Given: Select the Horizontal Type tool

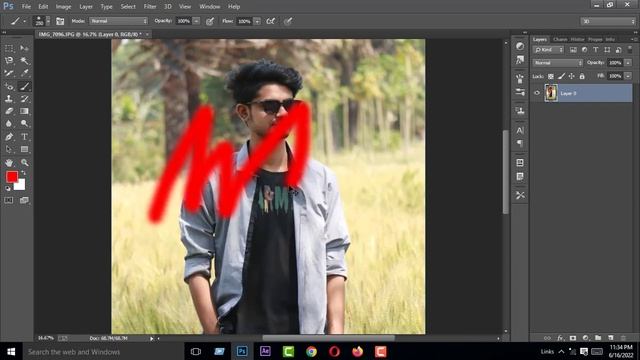Looking at the screenshot, I should click(x=24, y=137).
